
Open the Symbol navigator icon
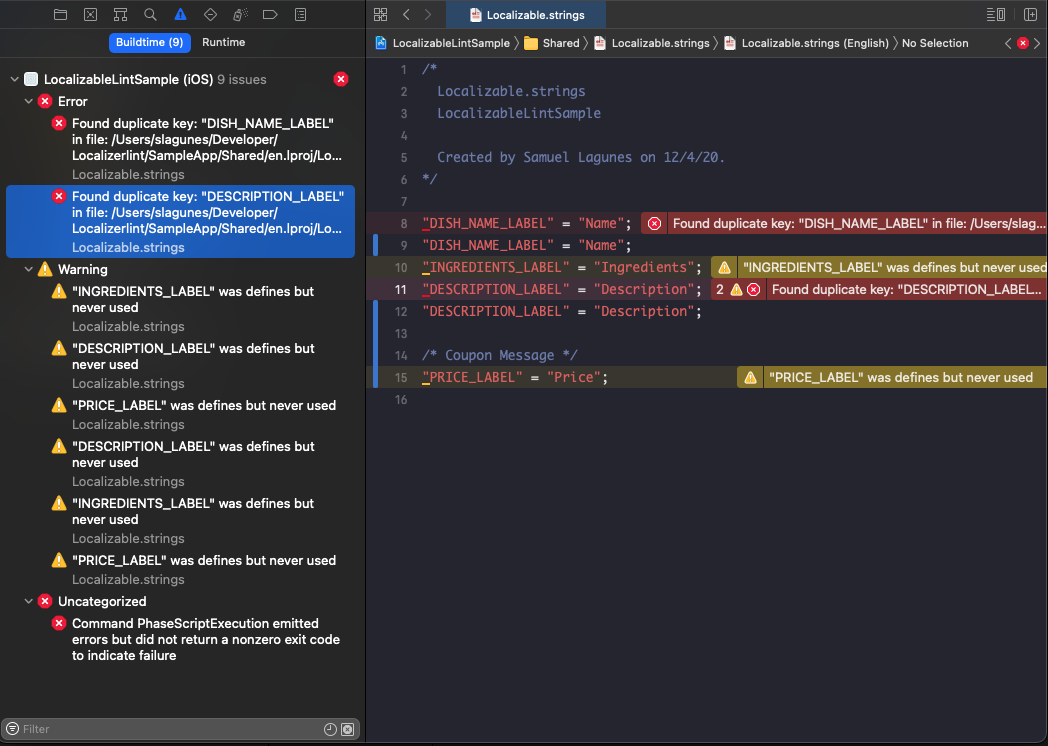[120, 14]
